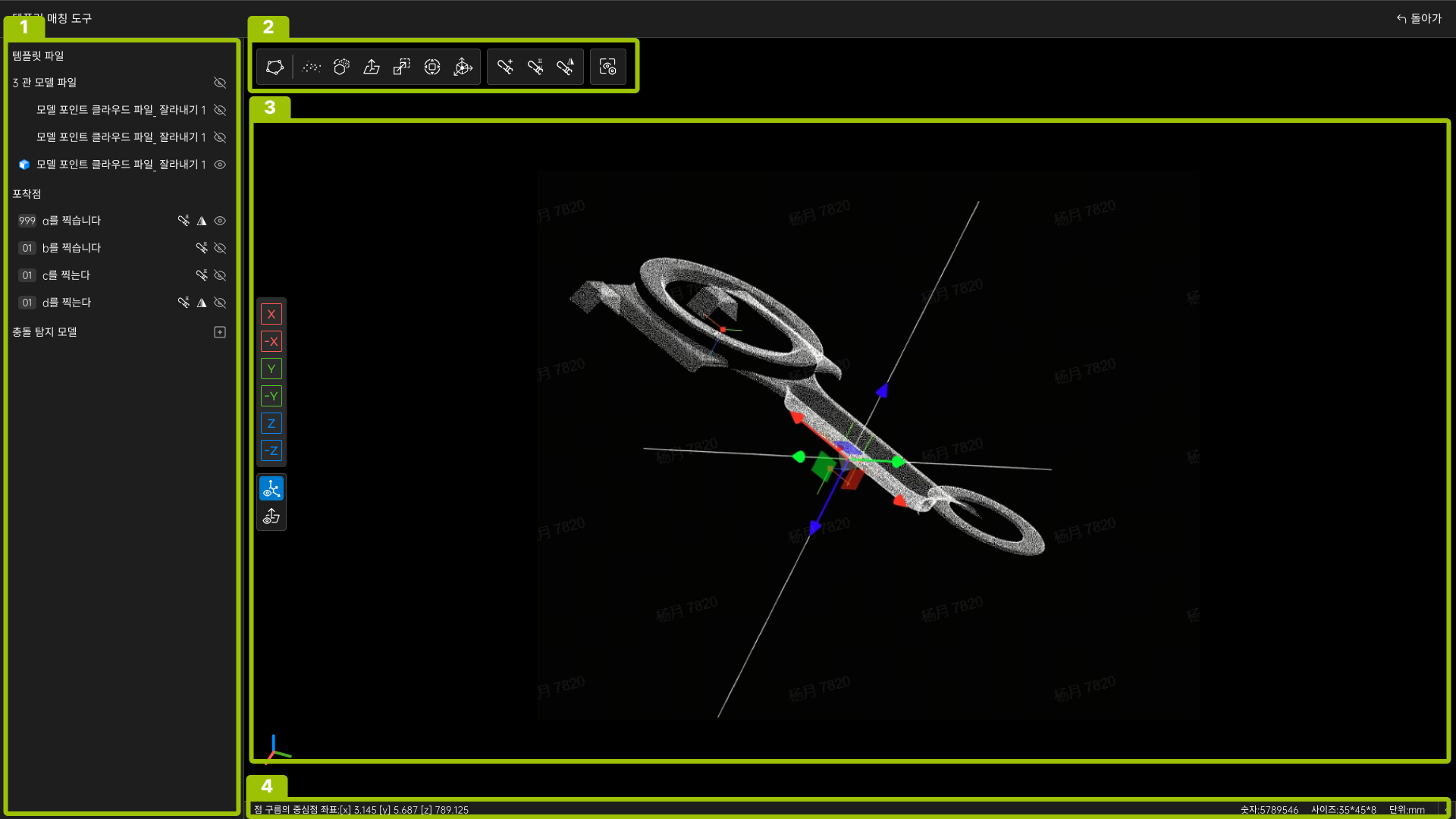
Task: Click the point cloud center coordinates status text
Action: pyautogui.click(x=361, y=810)
